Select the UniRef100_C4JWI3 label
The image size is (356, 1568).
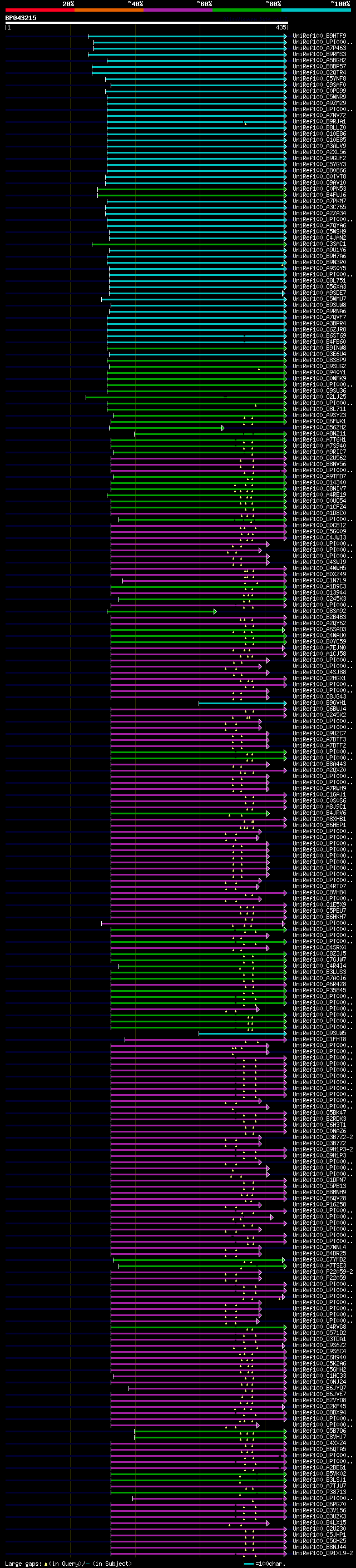pyautogui.click(x=319, y=538)
